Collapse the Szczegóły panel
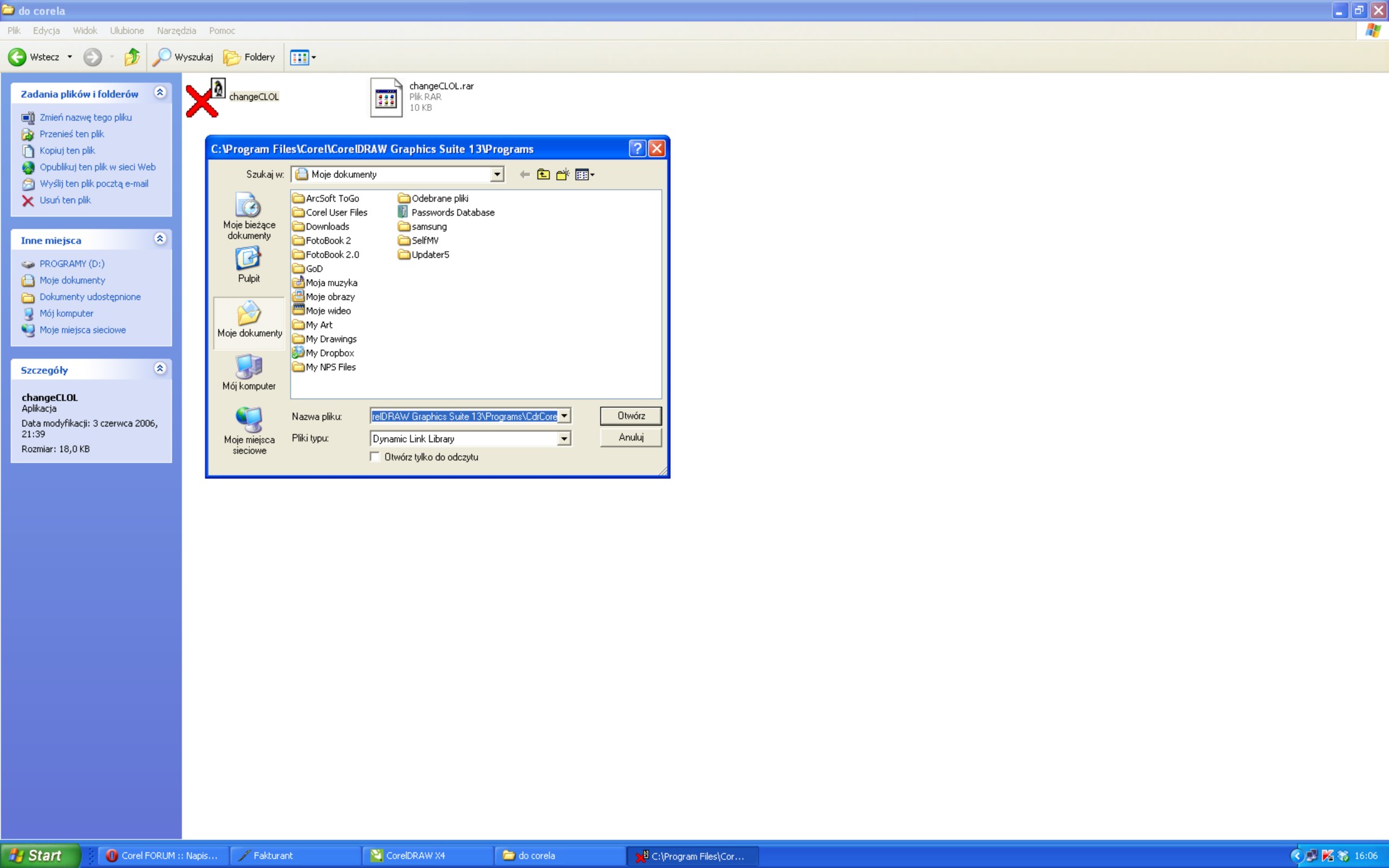 pos(160,369)
